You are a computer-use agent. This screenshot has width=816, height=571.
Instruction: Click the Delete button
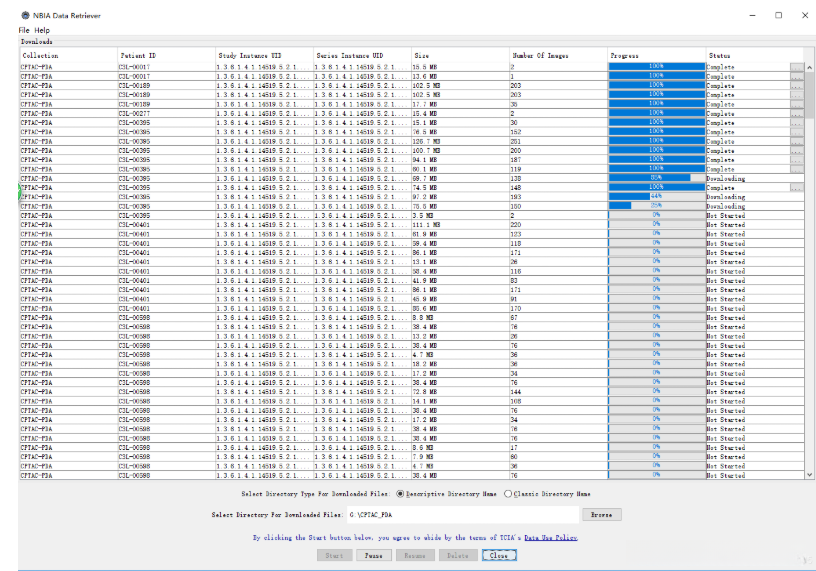pyautogui.click(x=457, y=555)
